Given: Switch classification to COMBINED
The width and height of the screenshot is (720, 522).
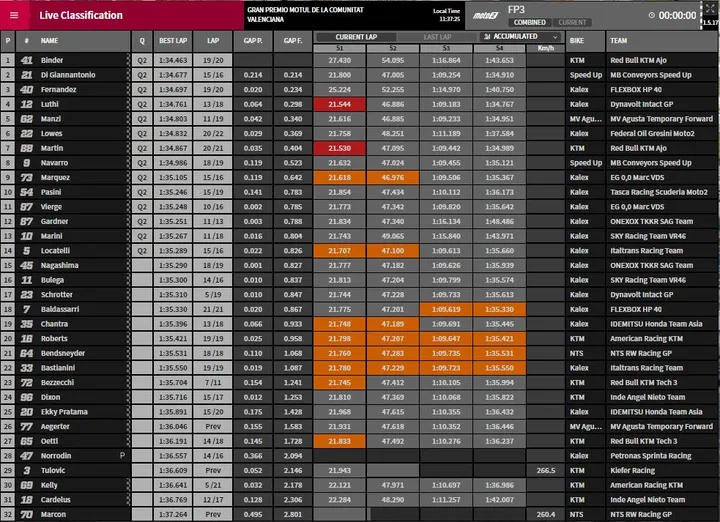Looking at the screenshot, I should pos(529,22).
